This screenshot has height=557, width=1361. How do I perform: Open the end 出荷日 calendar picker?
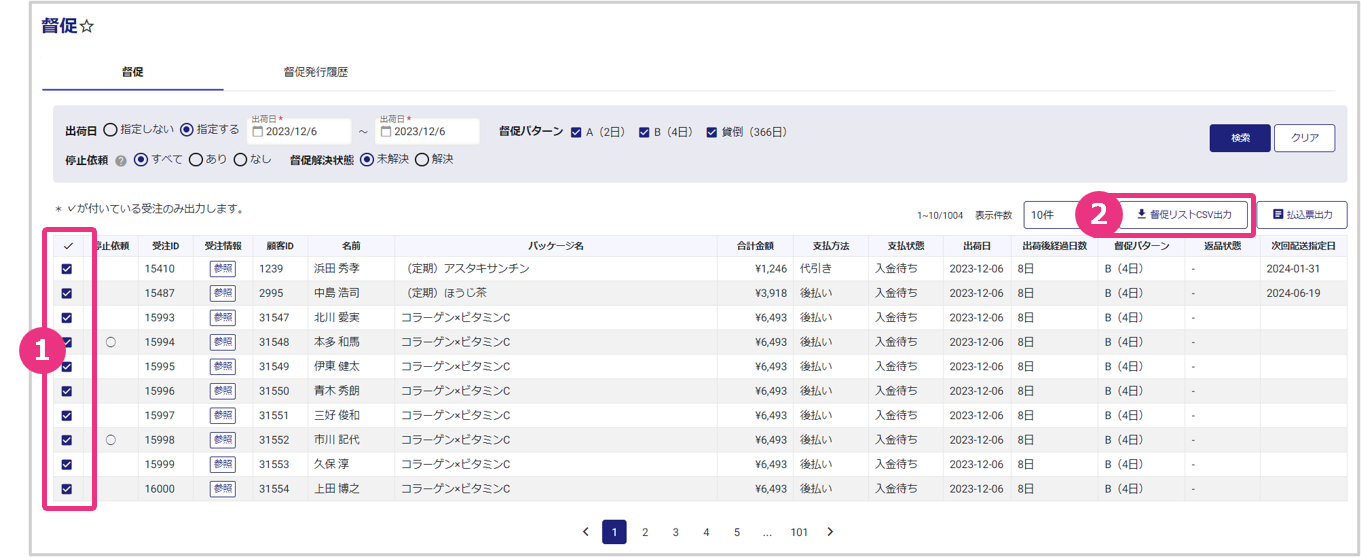pos(386,132)
